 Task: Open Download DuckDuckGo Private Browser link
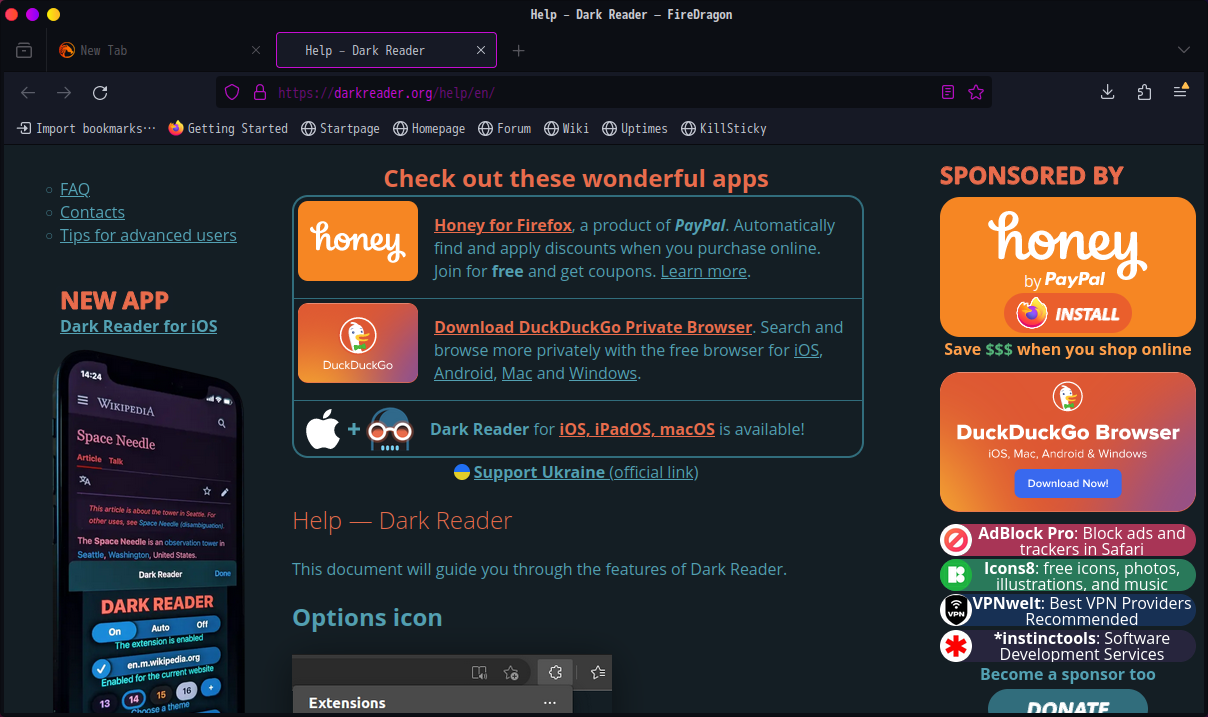coord(593,327)
